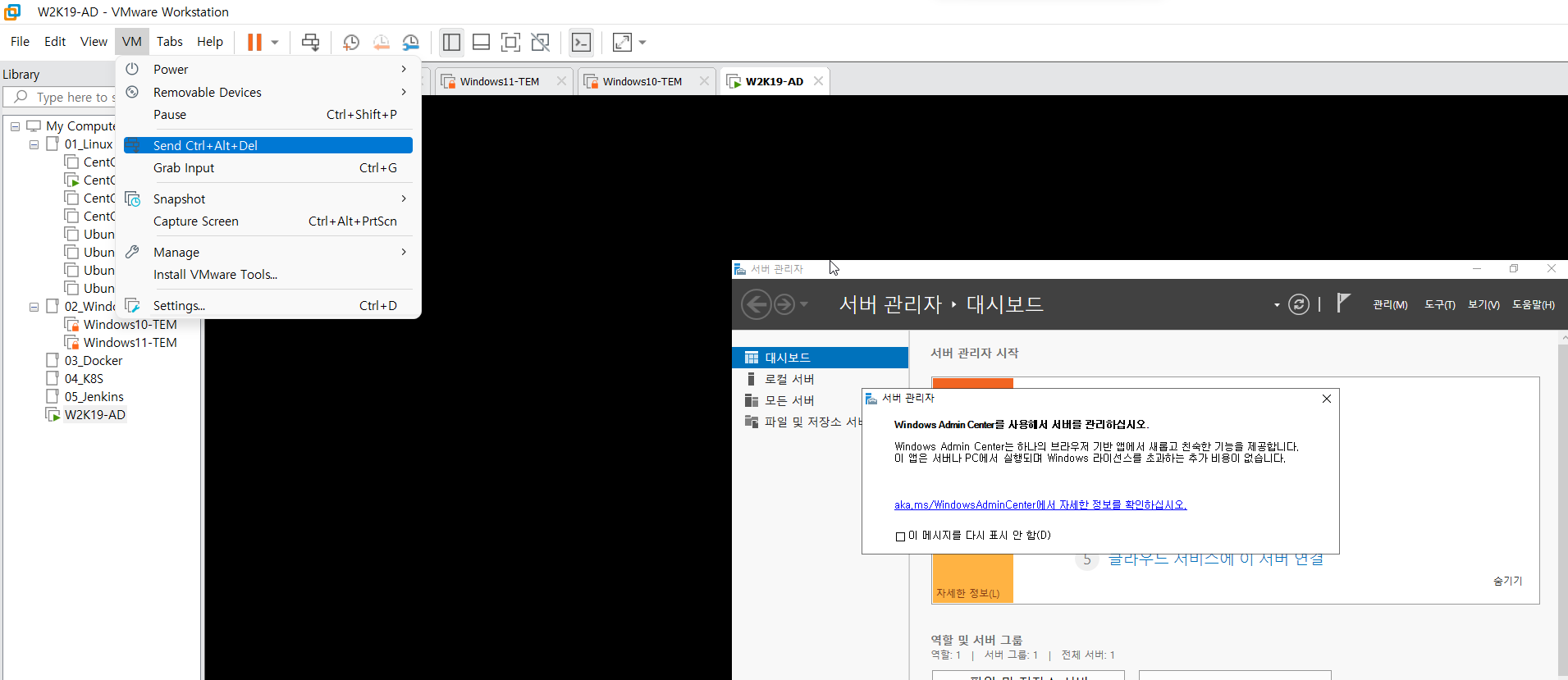Click the library search field
The height and width of the screenshot is (680, 1568).
tap(60, 97)
